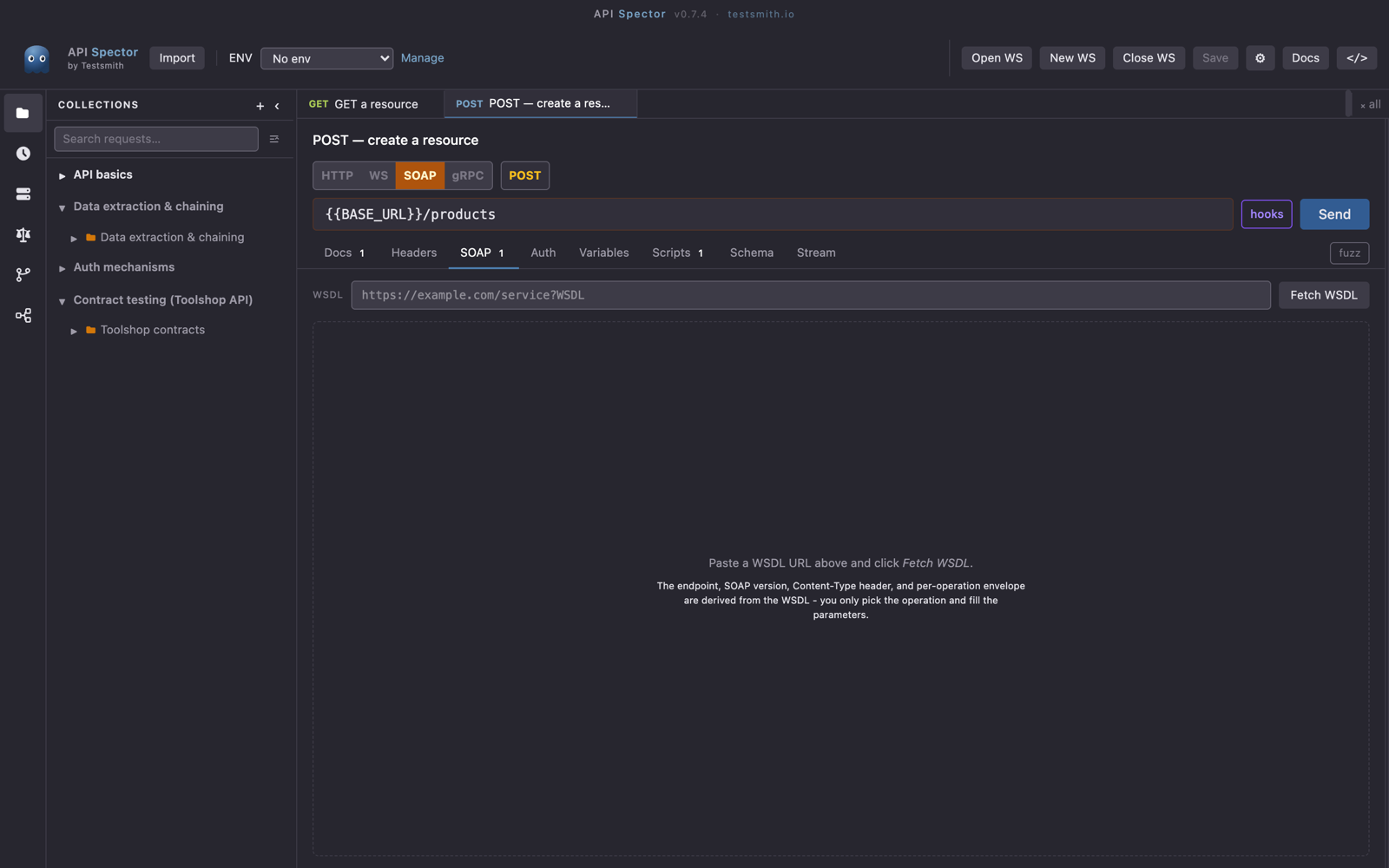
Task: Open the Schema tab
Action: tap(751, 253)
